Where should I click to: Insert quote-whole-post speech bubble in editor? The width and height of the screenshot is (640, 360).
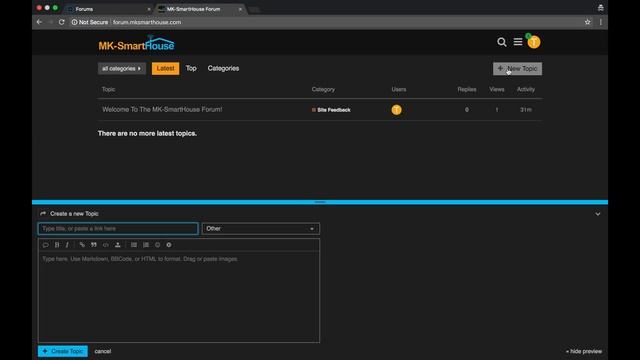pos(46,245)
